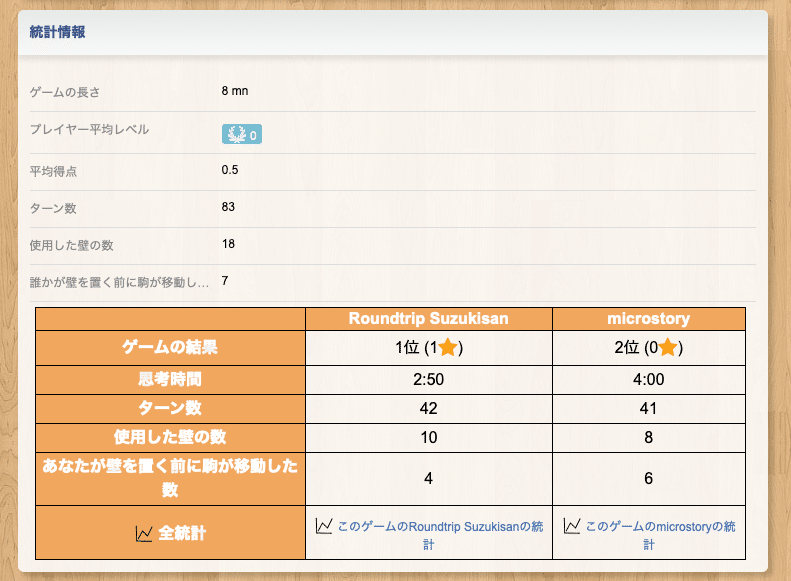
Task: Click the player average level laurel badge
Action: [x=242, y=134]
